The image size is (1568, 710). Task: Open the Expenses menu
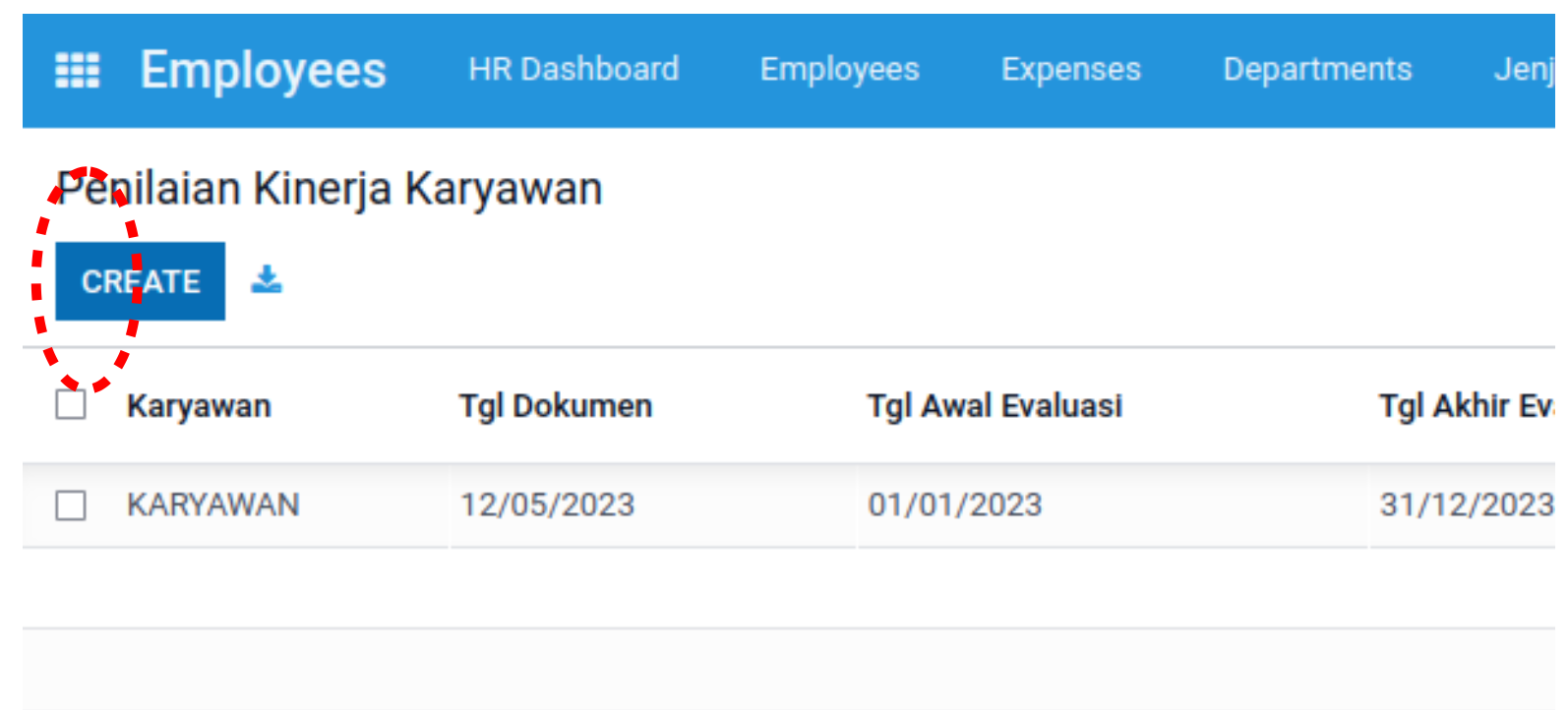(1070, 69)
